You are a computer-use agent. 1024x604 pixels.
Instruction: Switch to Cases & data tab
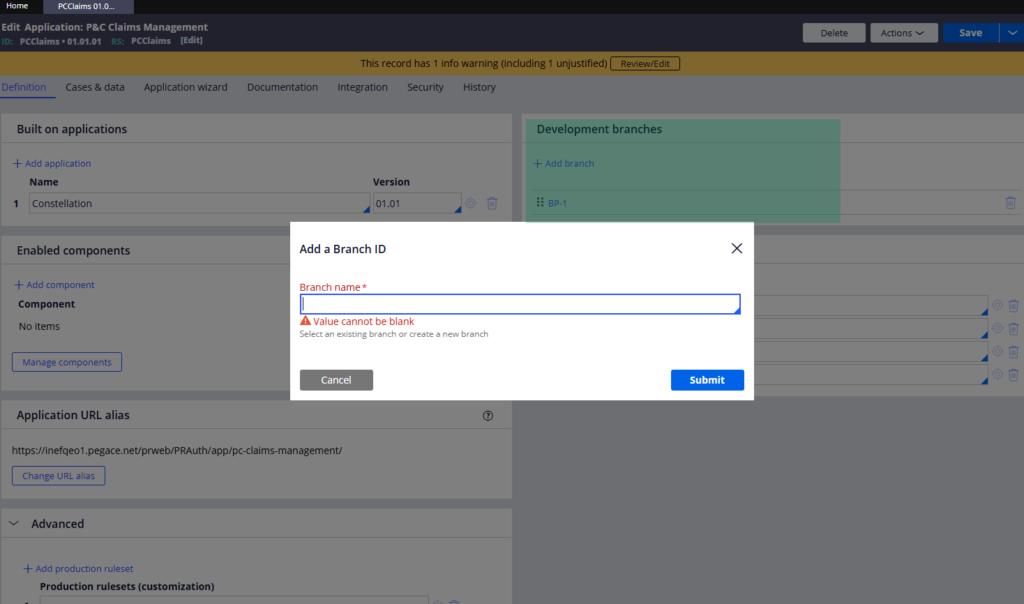95,87
